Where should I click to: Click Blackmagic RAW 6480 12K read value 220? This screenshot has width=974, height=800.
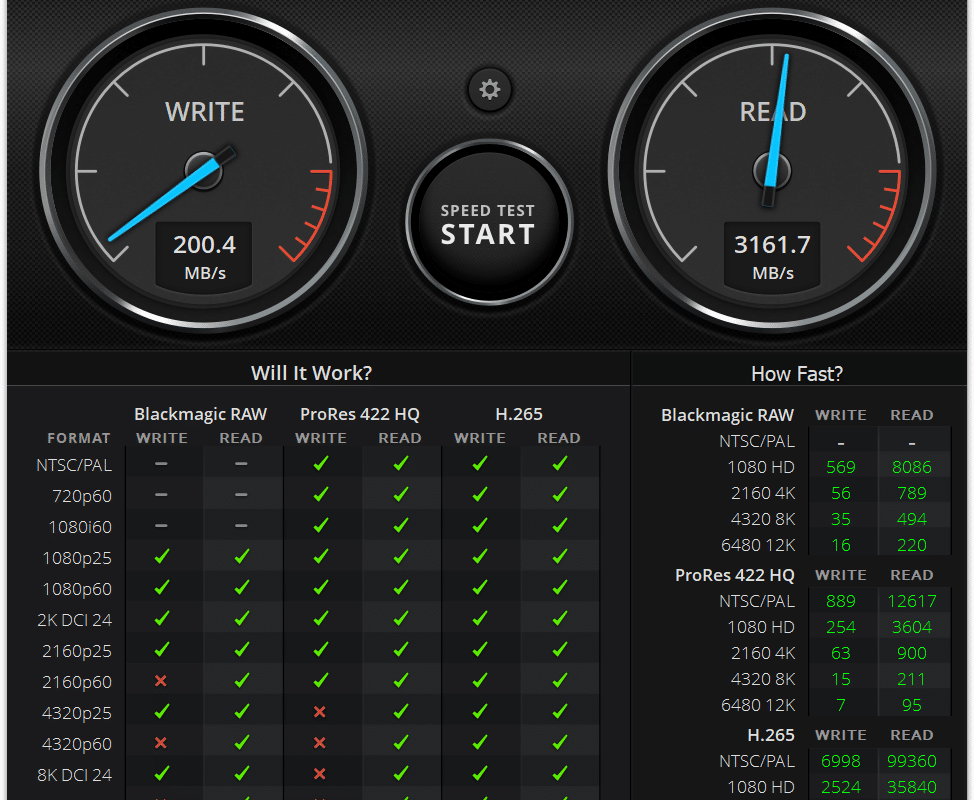[912, 545]
